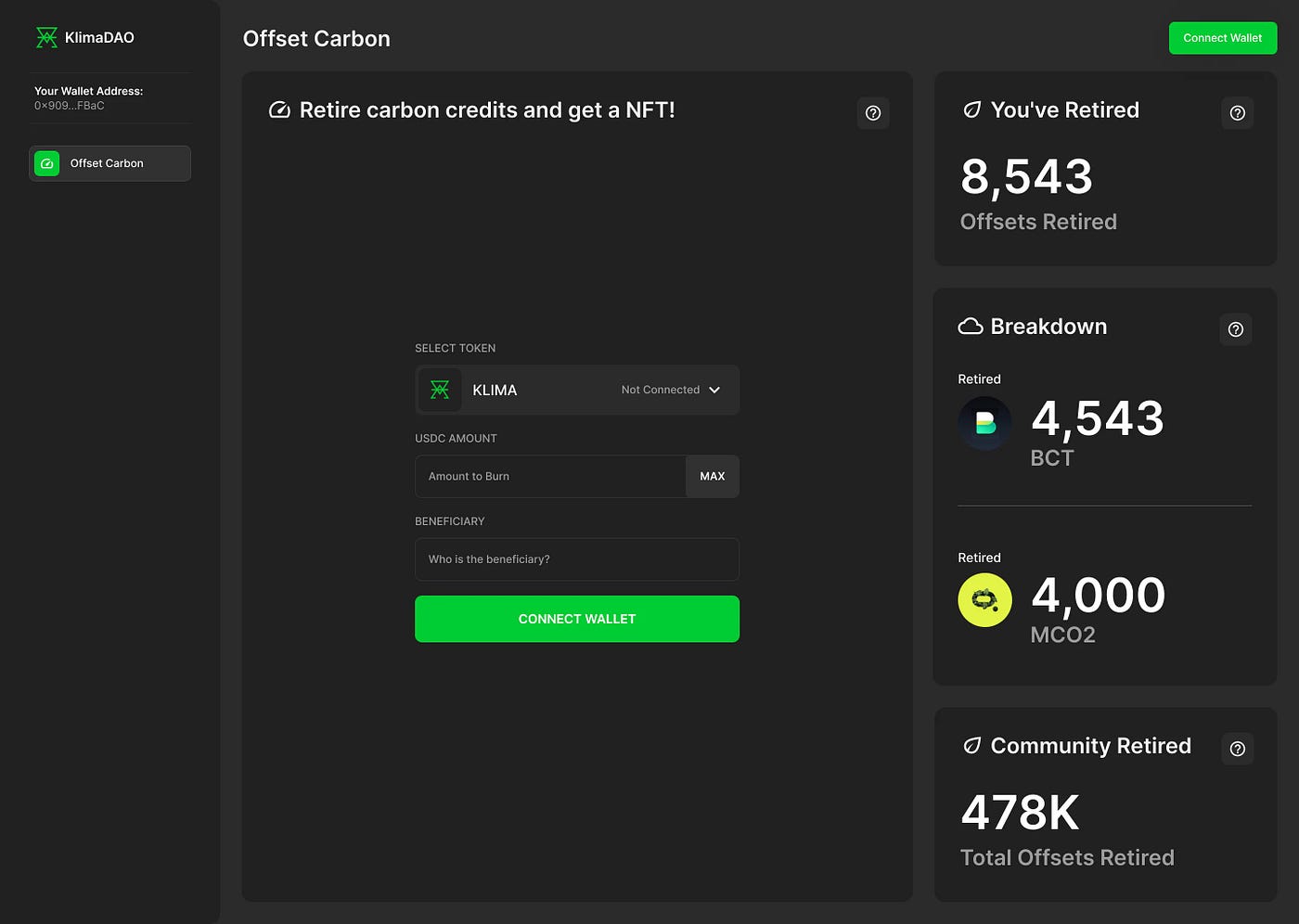Viewport: 1299px width, 924px height.
Task: Click the gauge icon beside Retire carbon credits
Action: 279,110
